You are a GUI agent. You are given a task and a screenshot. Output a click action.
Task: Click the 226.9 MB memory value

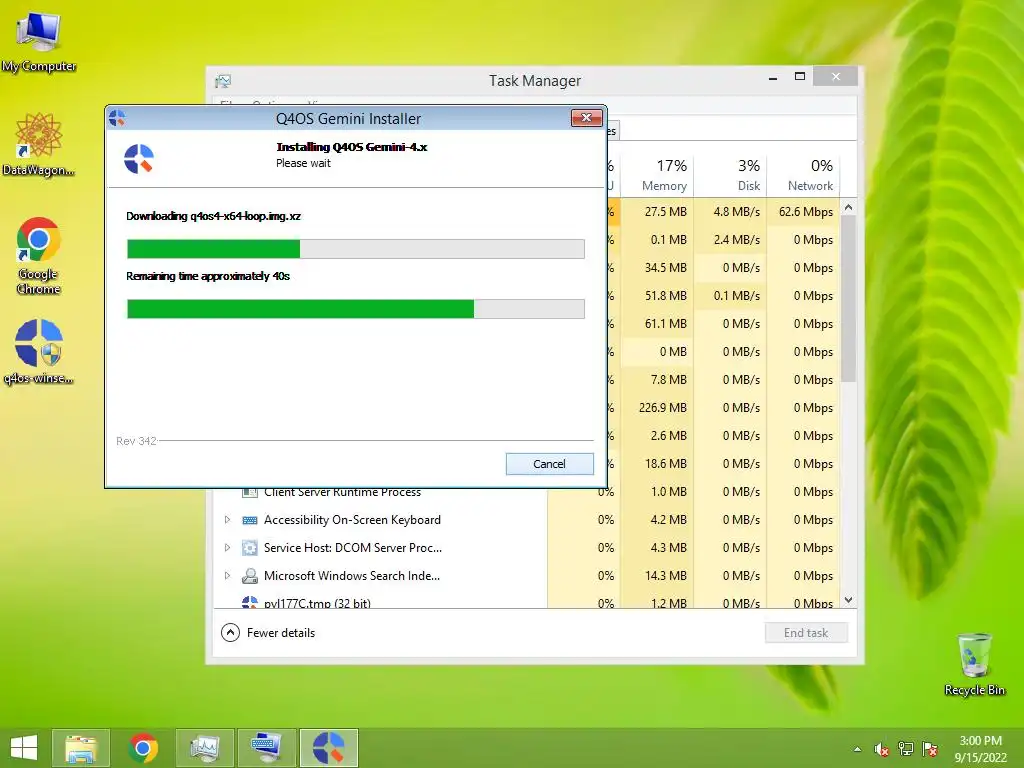(663, 408)
